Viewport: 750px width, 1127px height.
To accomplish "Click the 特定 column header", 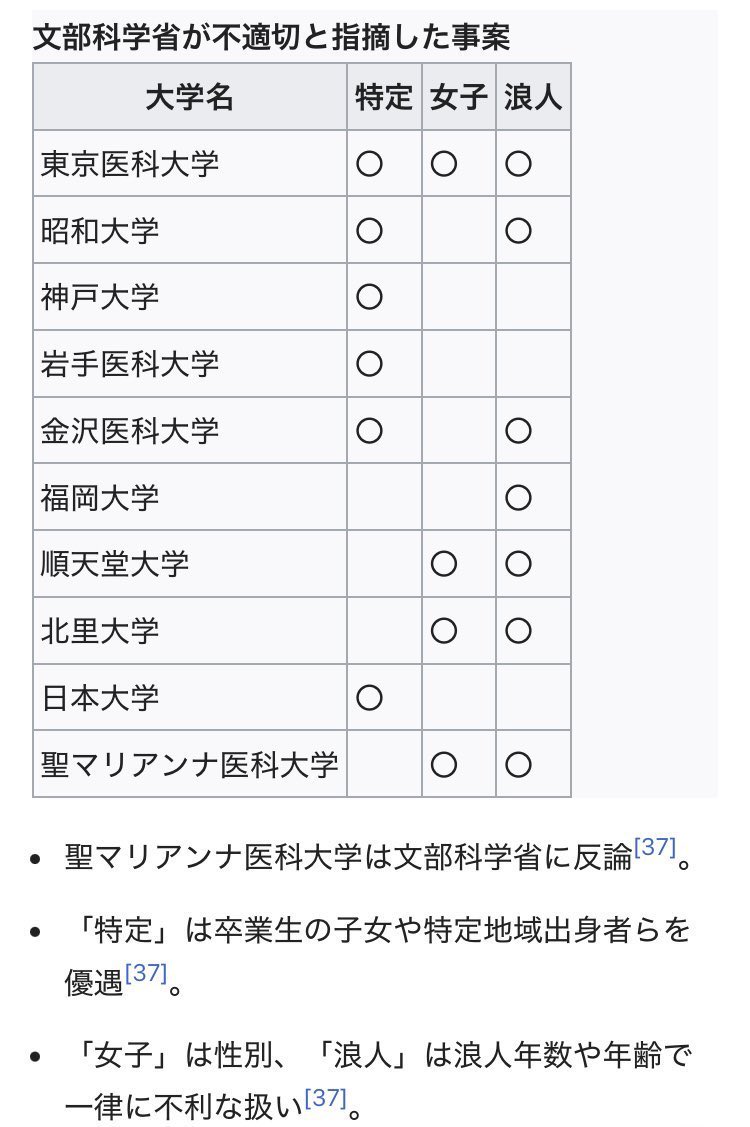I will (384, 97).
